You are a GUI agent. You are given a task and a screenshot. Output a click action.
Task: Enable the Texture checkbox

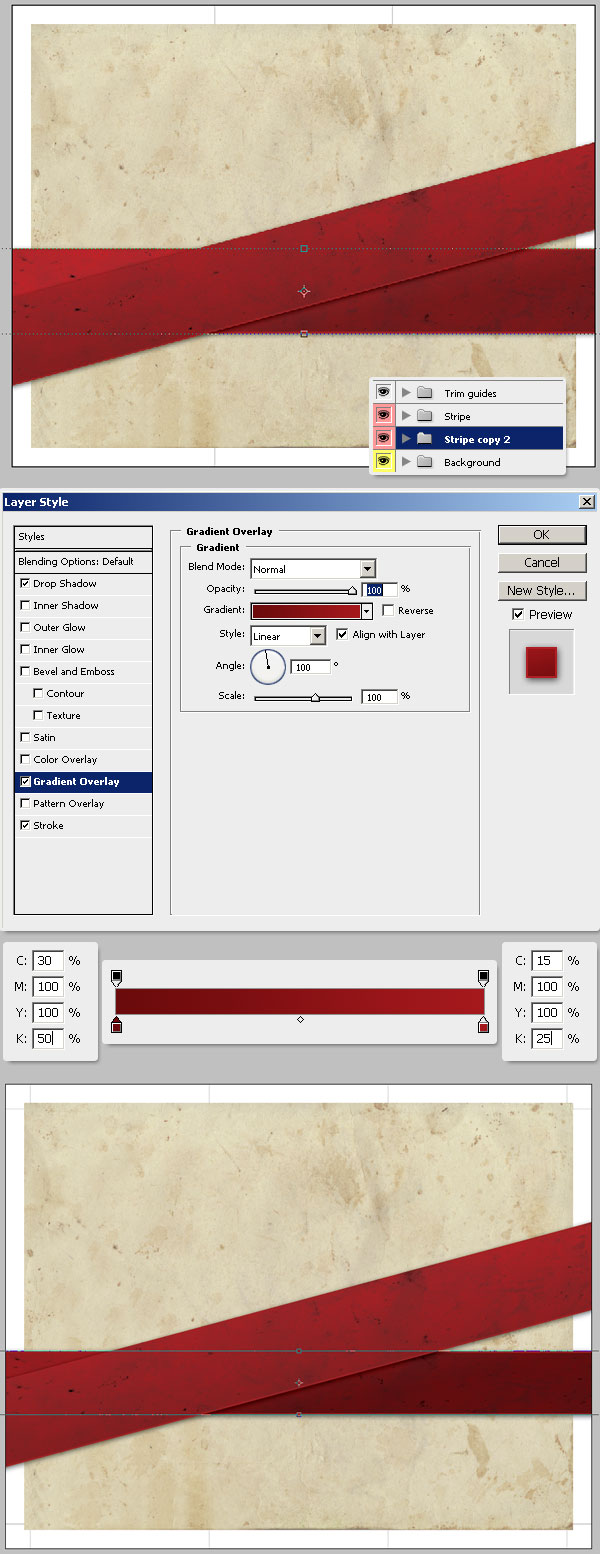click(x=38, y=715)
